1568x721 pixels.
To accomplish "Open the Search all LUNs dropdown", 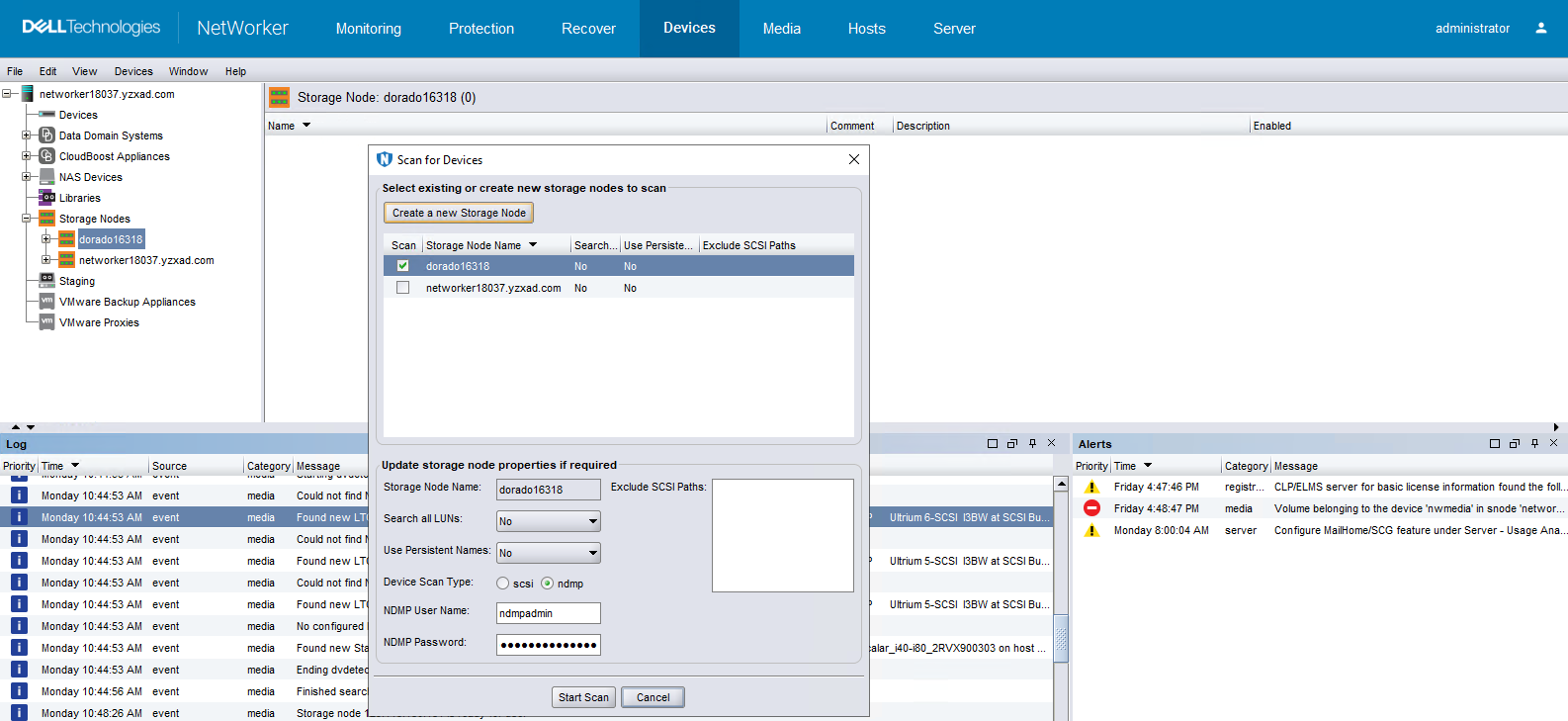I will click(549, 521).
